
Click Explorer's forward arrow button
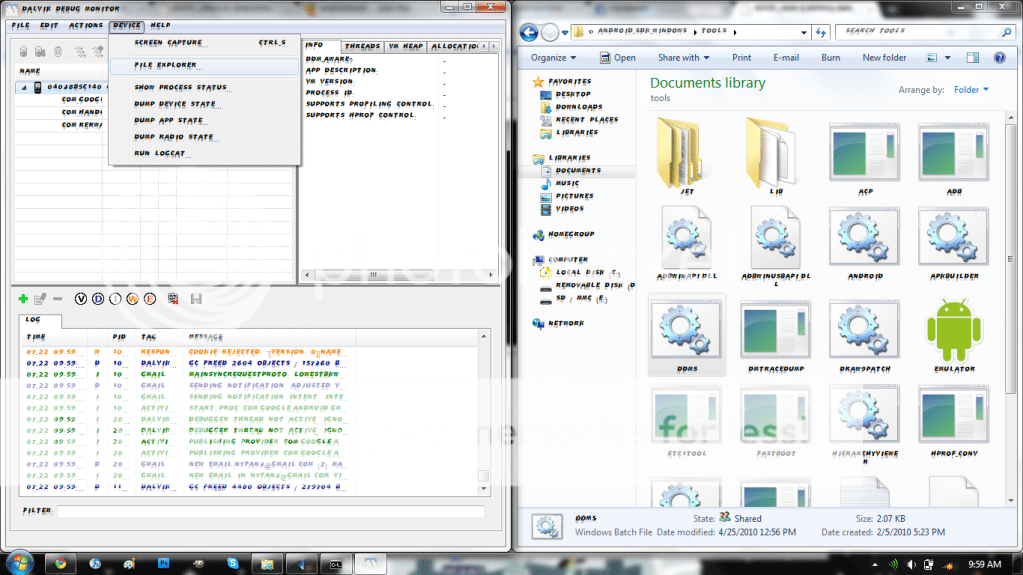(x=551, y=31)
